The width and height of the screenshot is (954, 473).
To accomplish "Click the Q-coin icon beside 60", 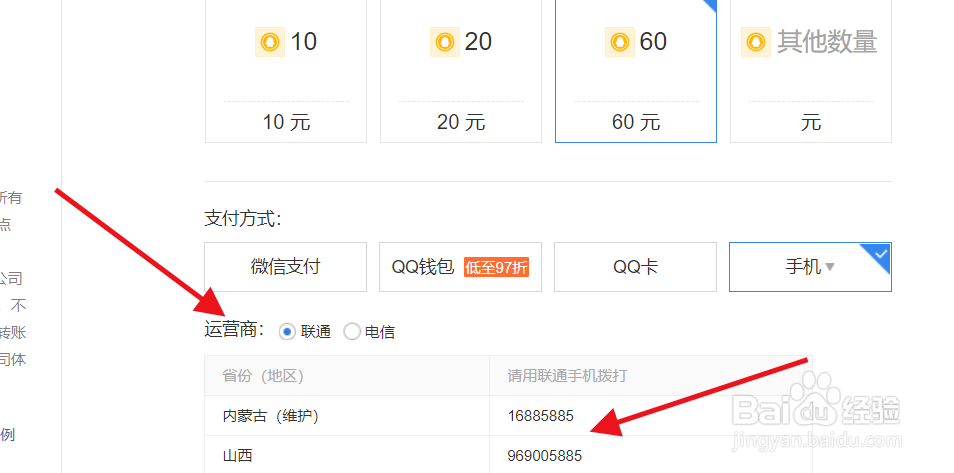I will (620, 42).
